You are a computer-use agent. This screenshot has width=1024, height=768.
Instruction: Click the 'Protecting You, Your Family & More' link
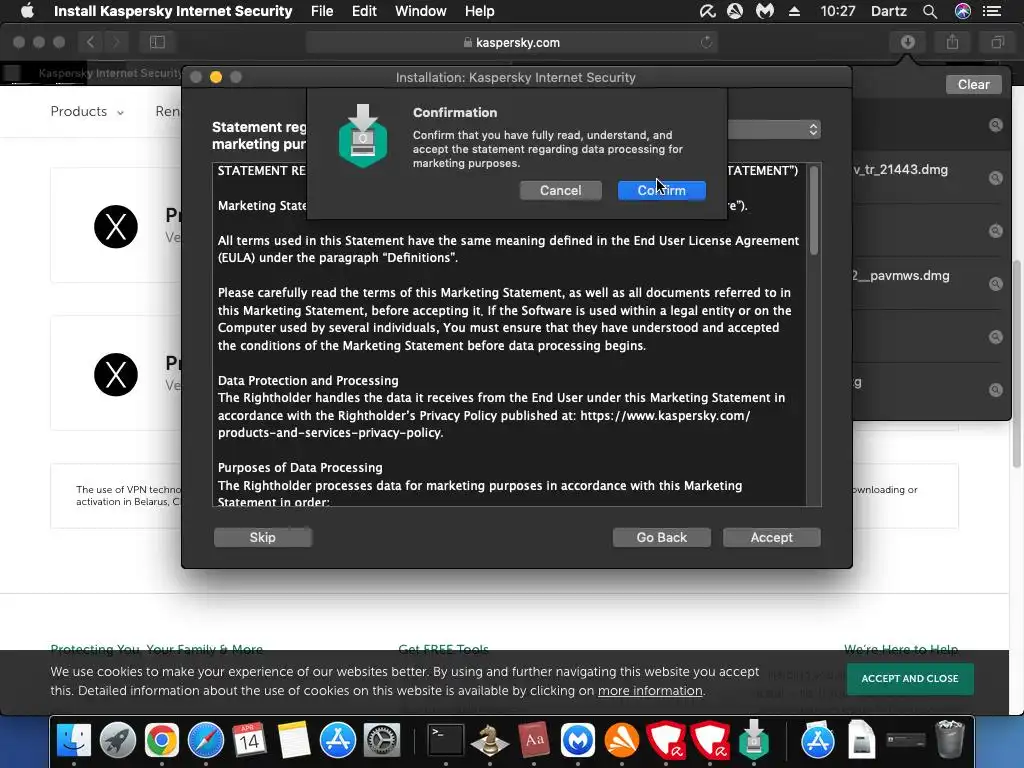pos(157,649)
